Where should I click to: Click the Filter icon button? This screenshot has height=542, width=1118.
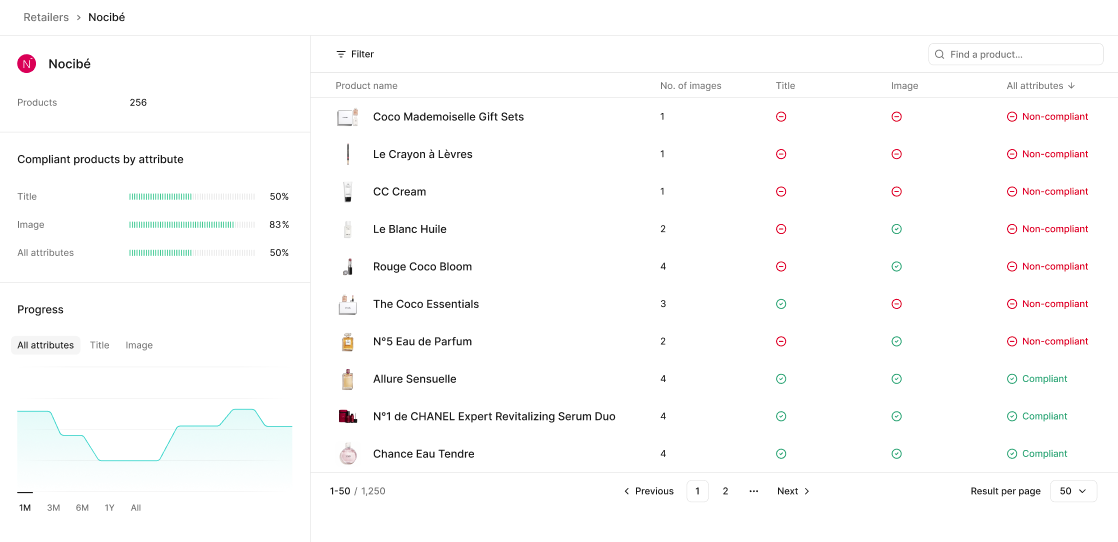[341, 54]
